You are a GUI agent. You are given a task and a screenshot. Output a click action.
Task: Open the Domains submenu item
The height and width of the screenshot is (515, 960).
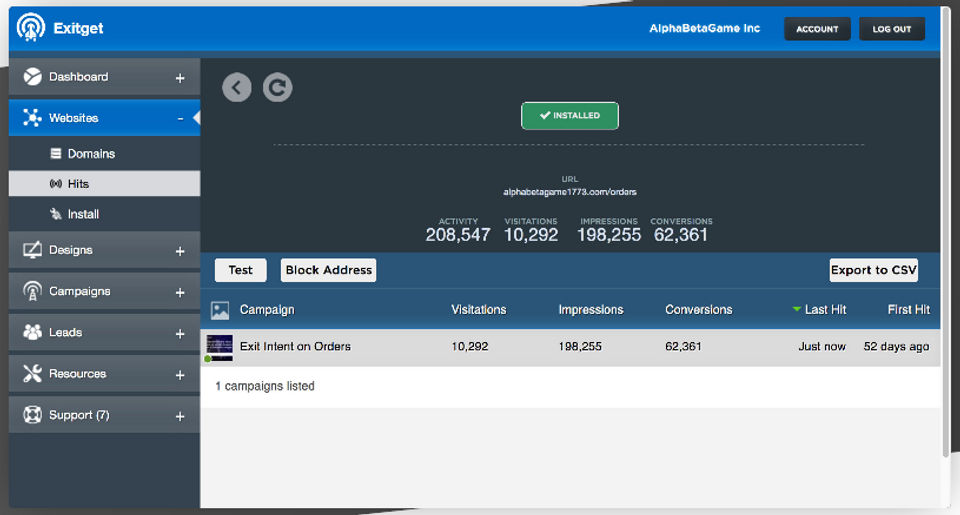click(104, 153)
